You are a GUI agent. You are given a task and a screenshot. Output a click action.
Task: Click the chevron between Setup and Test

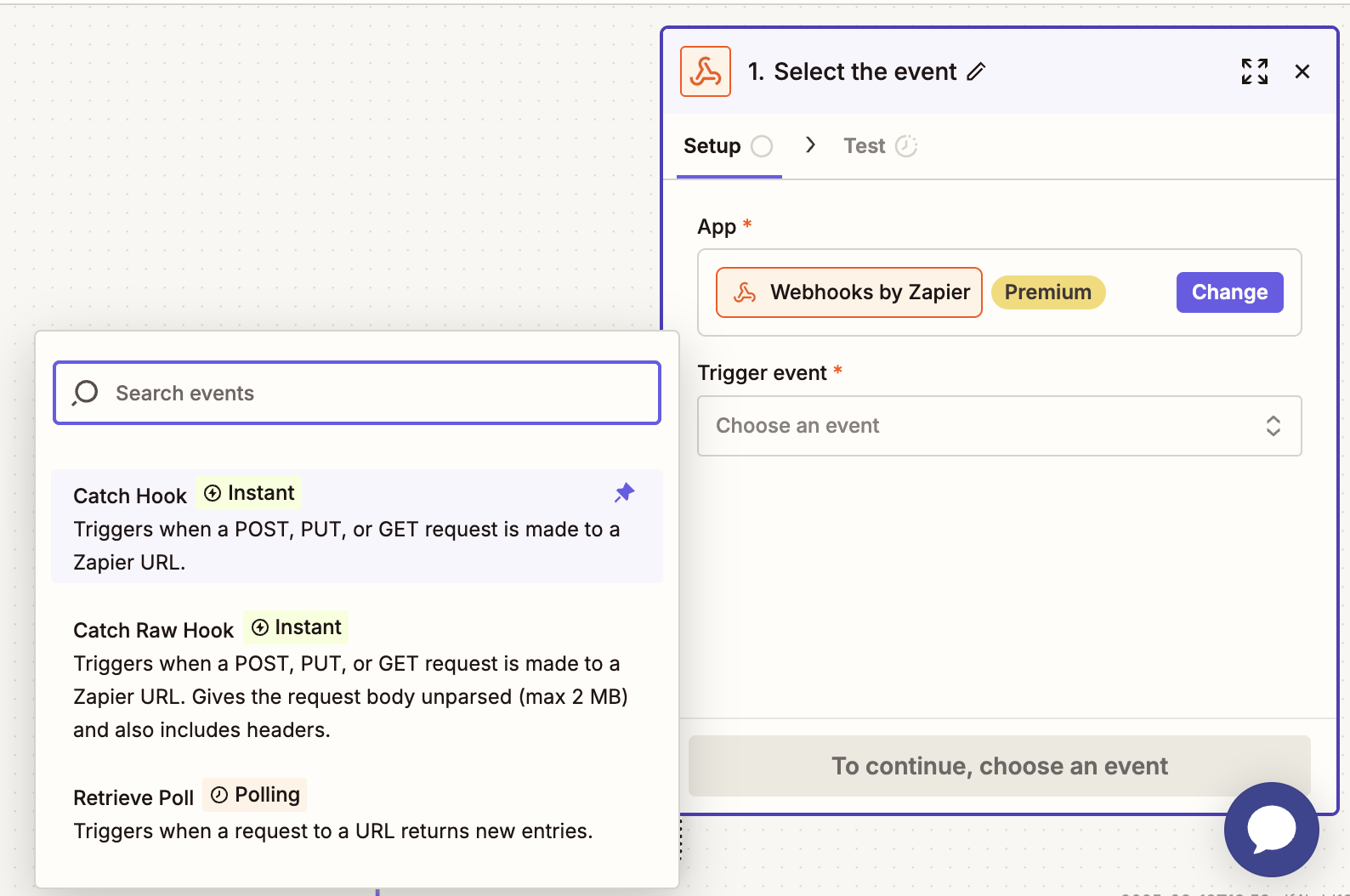click(x=810, y=145)
